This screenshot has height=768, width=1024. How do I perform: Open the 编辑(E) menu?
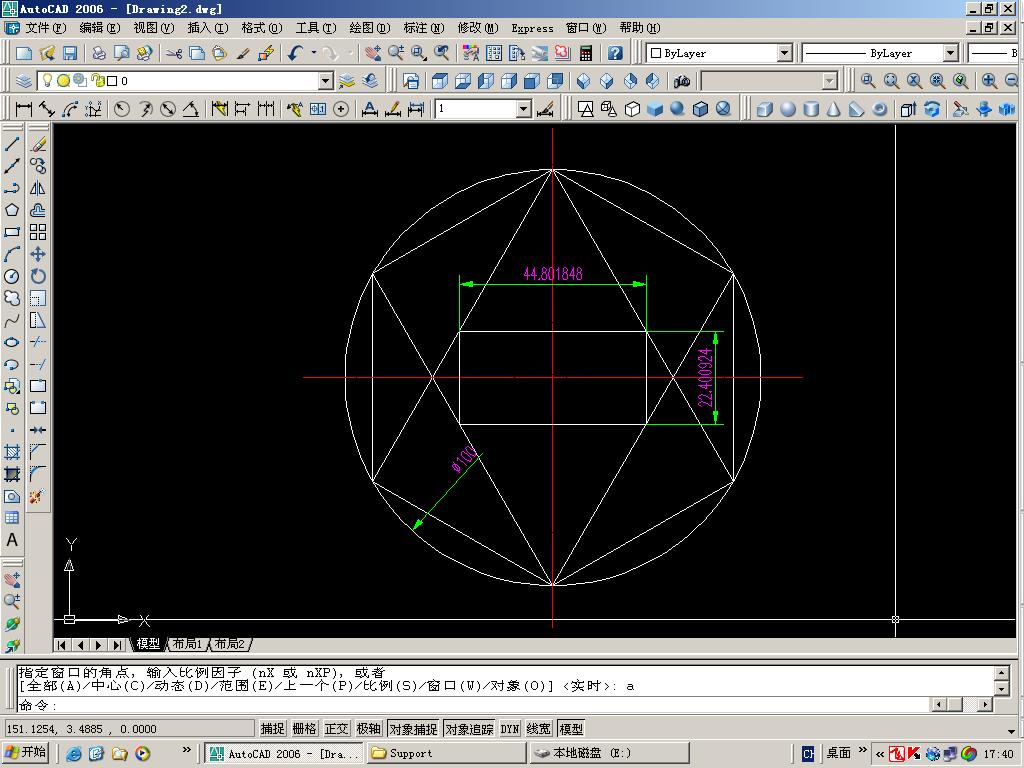pos(100,28)
